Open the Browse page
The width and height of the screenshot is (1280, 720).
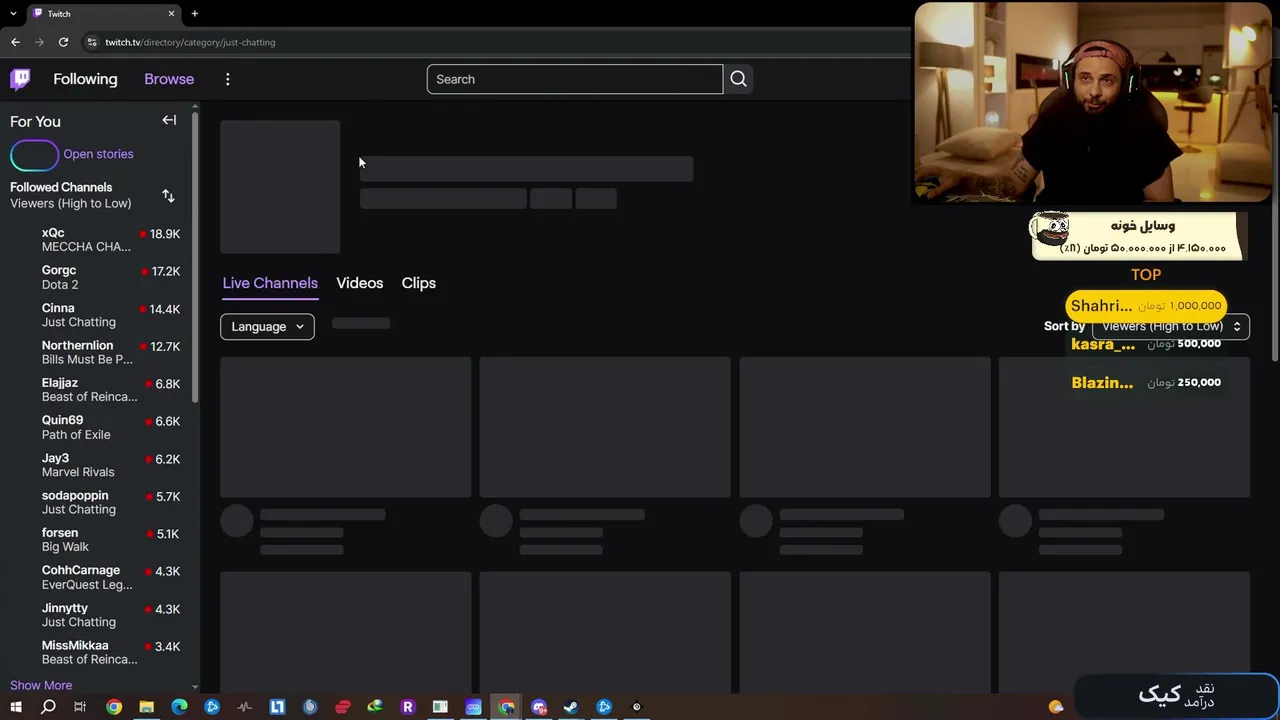[169, 79]
